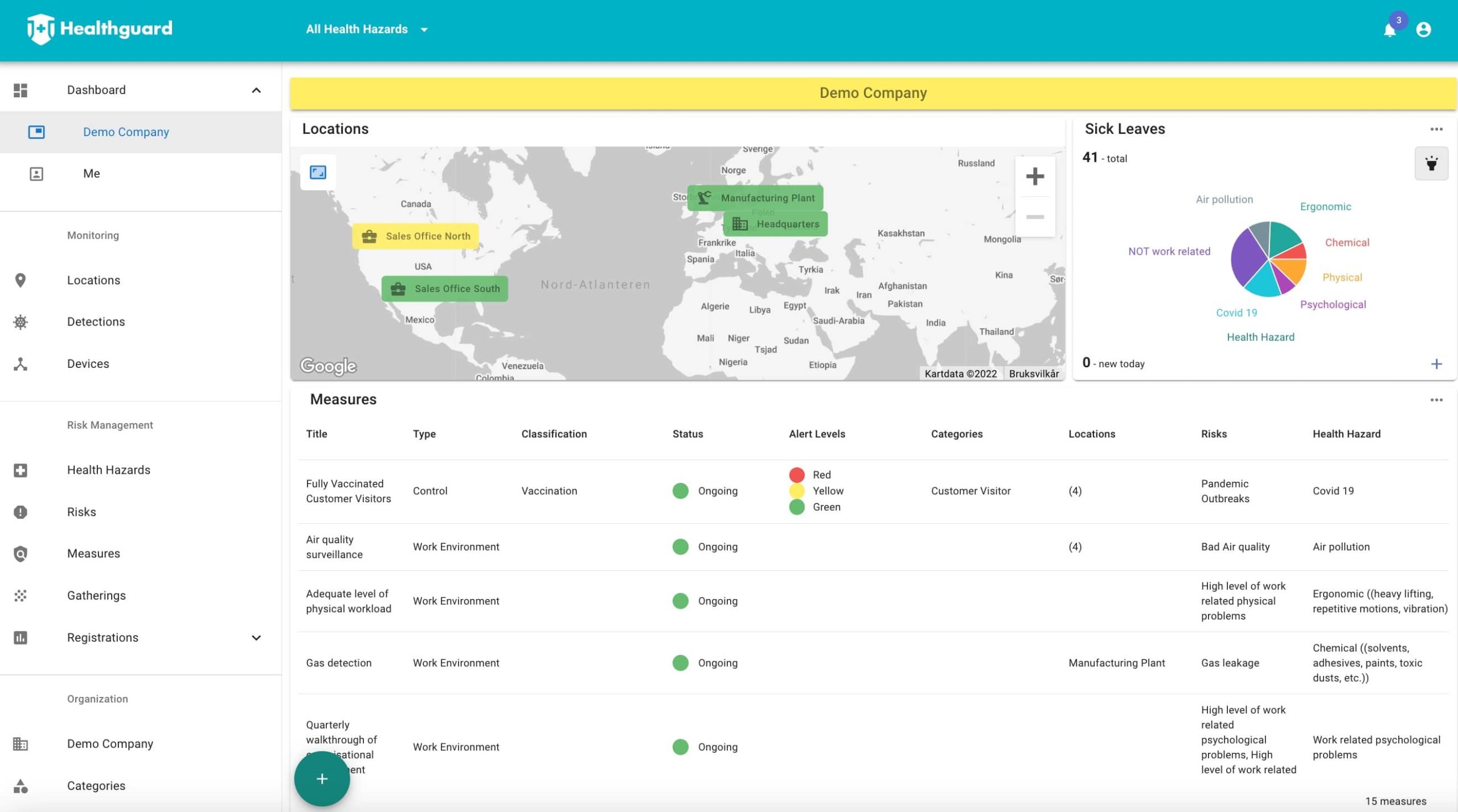
Task: Zoom in on the map
Action: pyautogui.click(x=1035, y=176)
